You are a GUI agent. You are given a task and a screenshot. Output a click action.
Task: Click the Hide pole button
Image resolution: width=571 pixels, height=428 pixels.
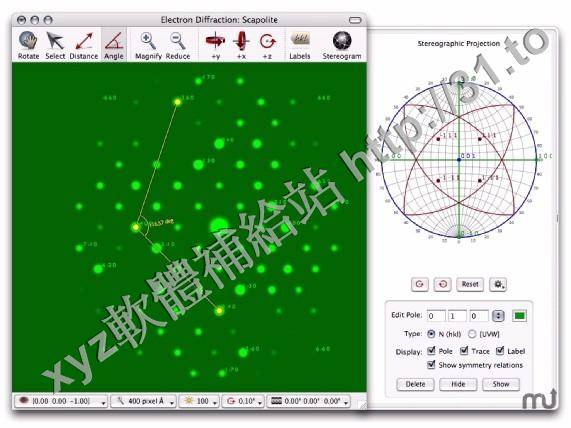[x=458, y=384]
